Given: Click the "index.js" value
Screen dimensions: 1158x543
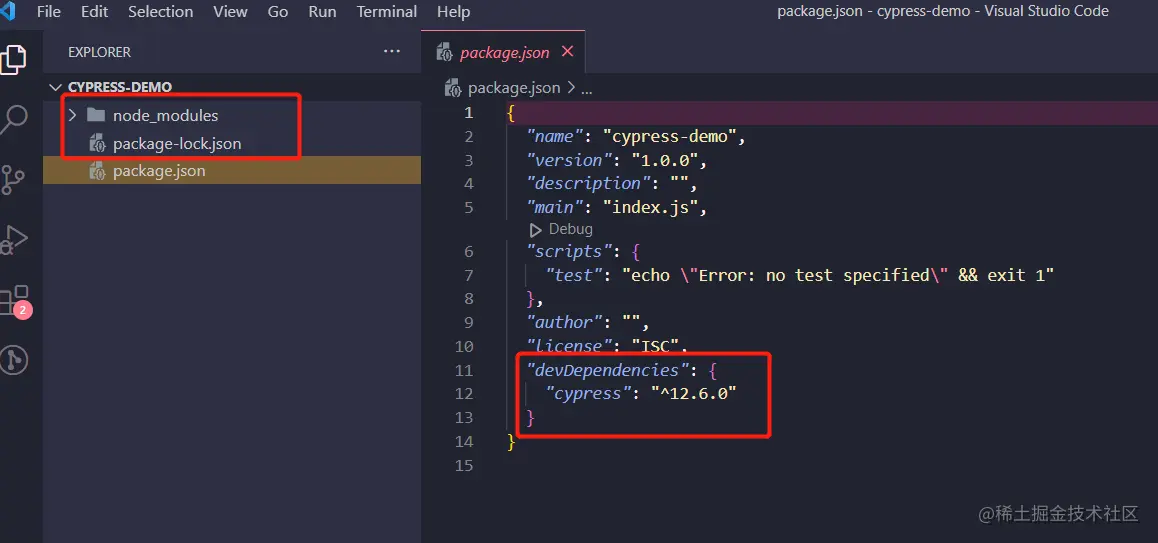Looking at the screenshot, I should 650,208.
